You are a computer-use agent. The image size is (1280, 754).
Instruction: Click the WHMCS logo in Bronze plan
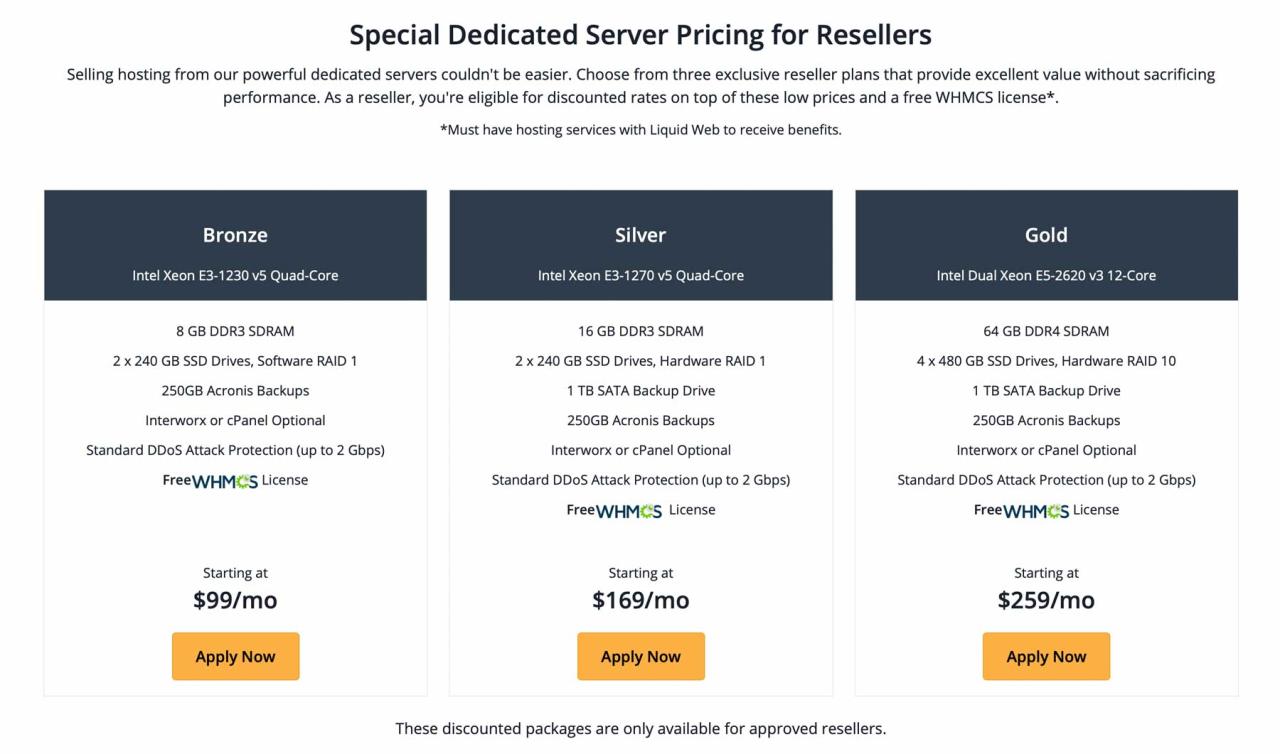[x=225, y=481]
